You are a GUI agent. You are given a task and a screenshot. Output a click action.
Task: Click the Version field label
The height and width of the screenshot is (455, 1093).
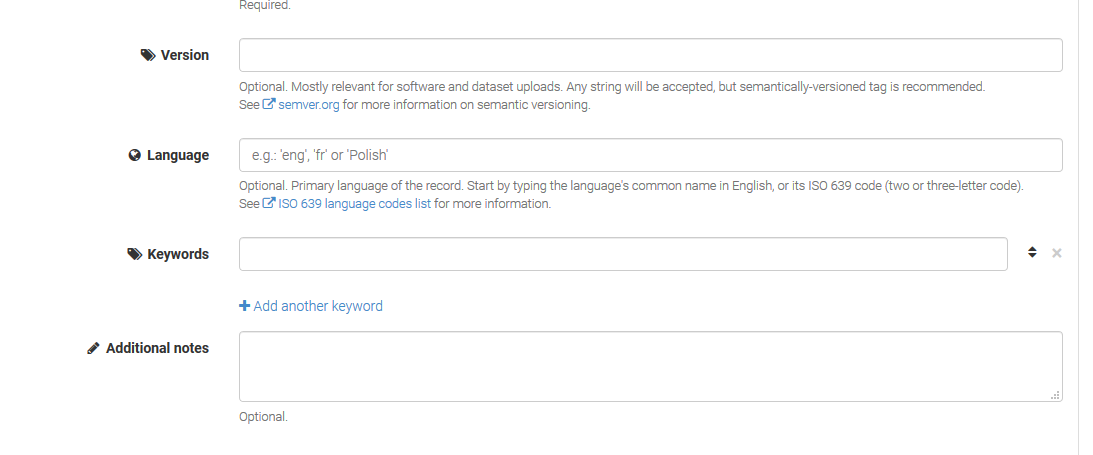(185, 55)
